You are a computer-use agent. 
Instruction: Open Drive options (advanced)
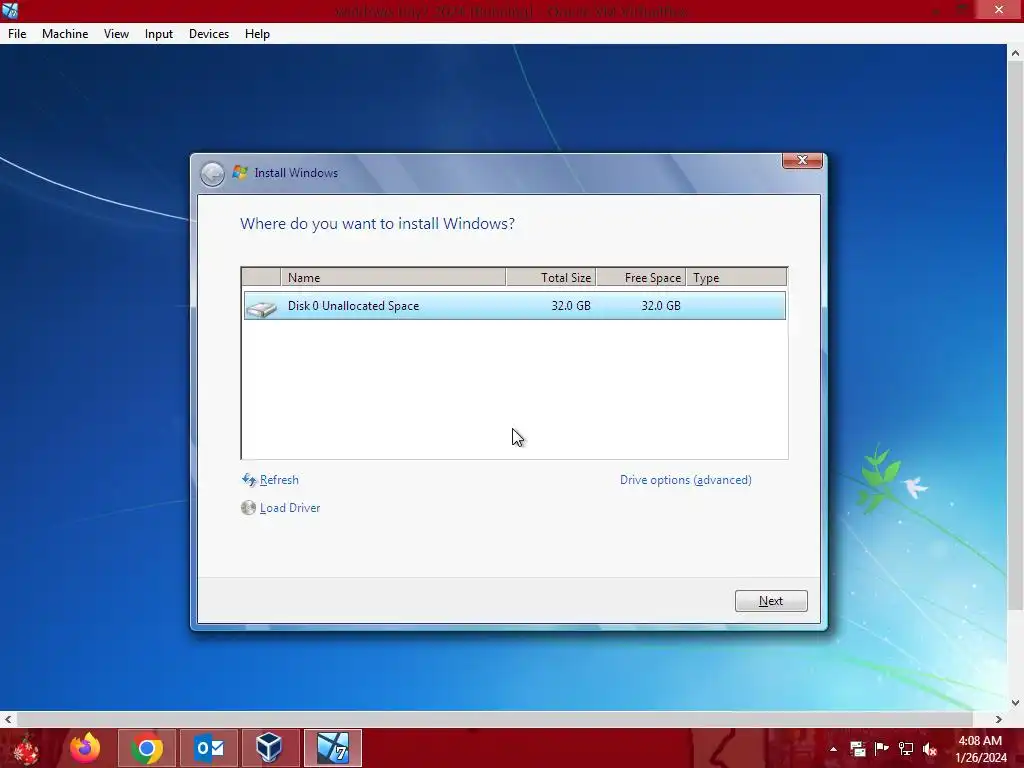pos(686,480)
